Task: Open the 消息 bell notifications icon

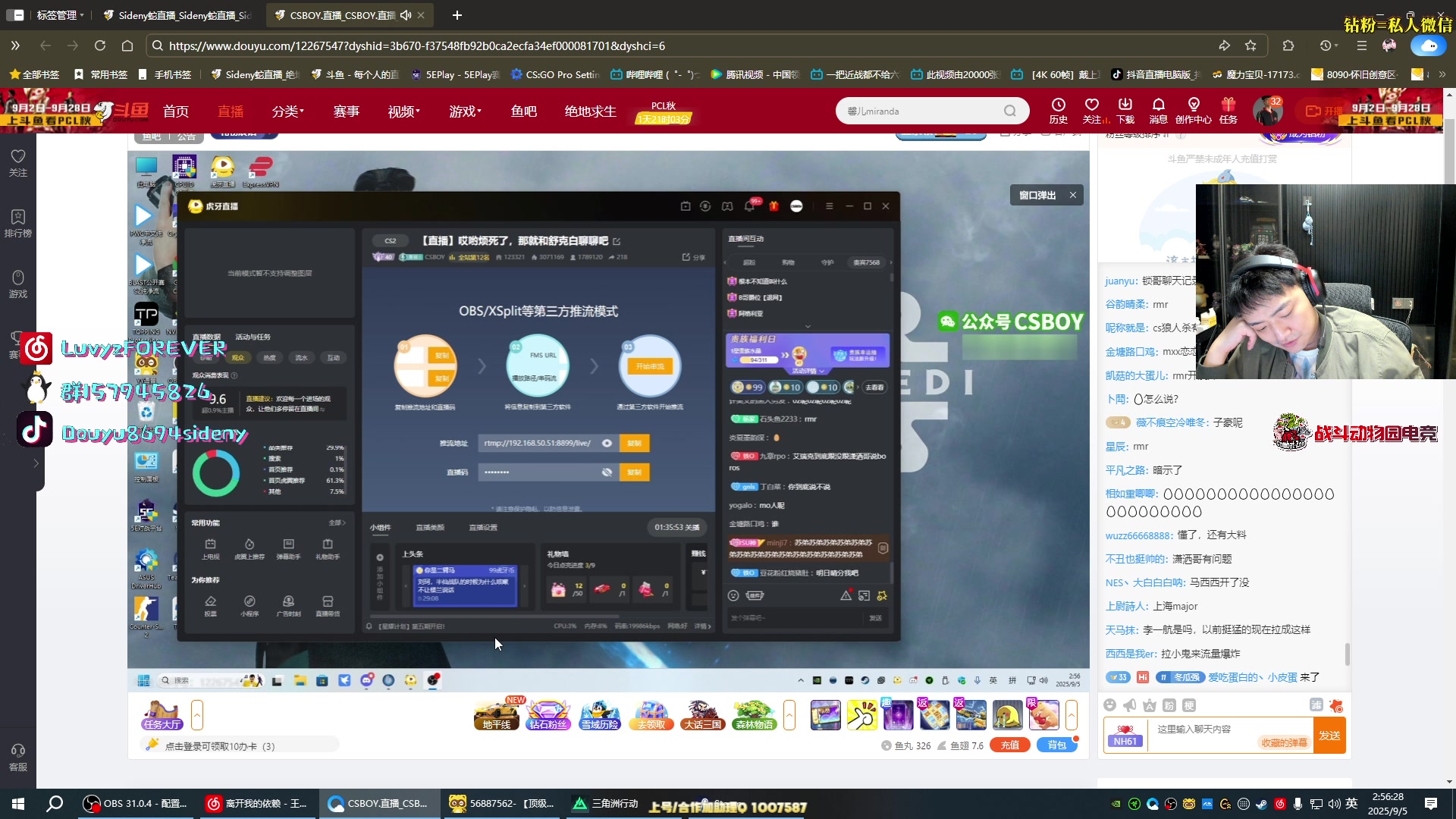Action: point(1159,110)
